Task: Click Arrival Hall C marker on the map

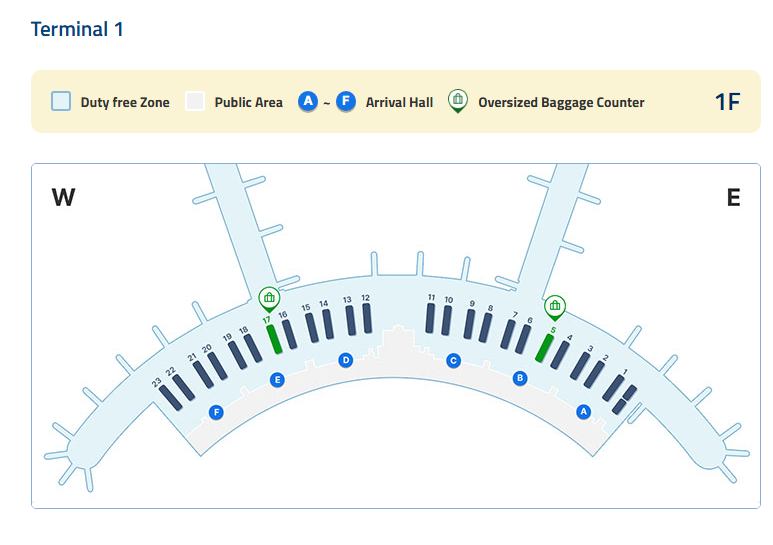Action: [x=453, y=360]
